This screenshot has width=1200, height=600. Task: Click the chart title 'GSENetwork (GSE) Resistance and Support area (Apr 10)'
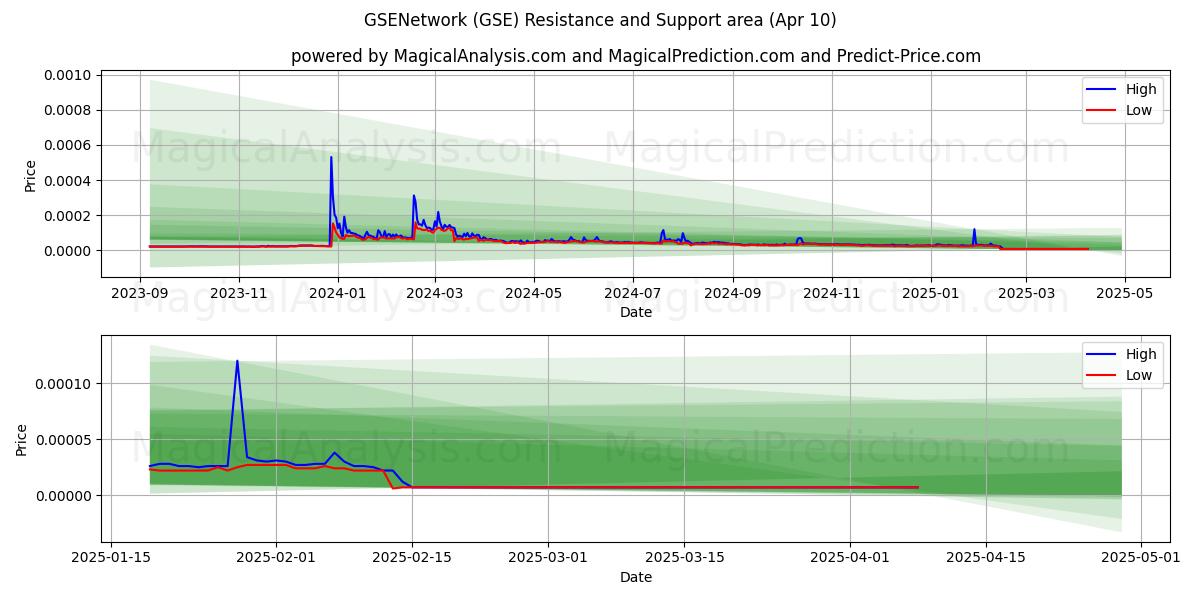[x=600, y=20]
